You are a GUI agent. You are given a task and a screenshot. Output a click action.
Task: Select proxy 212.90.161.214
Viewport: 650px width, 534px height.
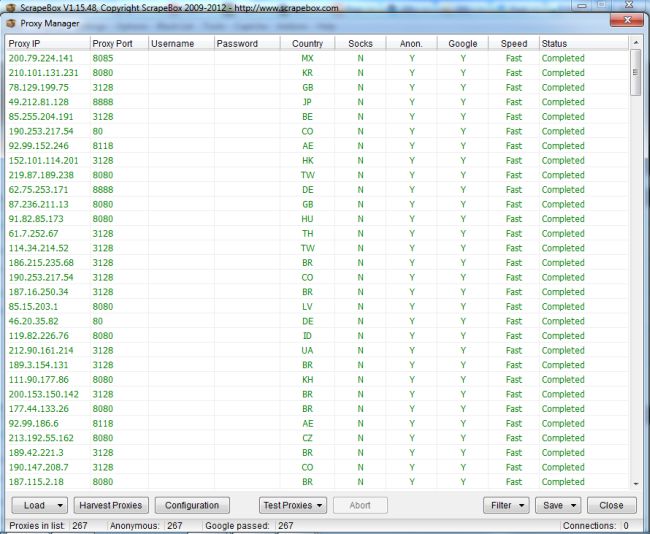click(318, 350)
